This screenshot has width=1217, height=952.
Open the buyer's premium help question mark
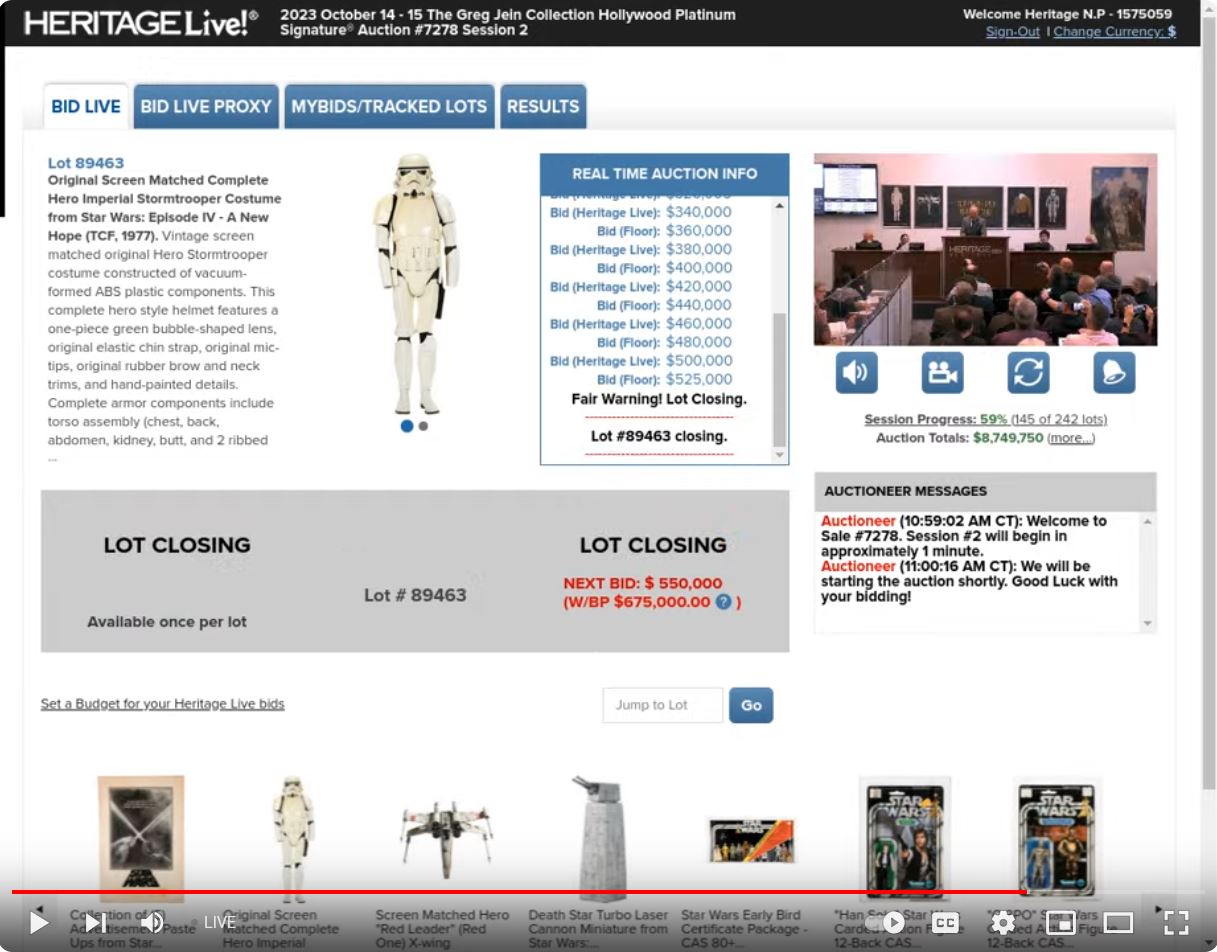coord(723,602)
